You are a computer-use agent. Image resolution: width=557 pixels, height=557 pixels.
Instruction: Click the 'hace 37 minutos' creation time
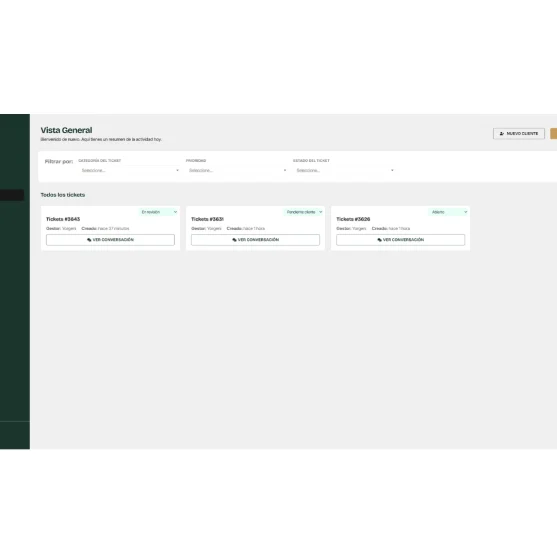113,228
